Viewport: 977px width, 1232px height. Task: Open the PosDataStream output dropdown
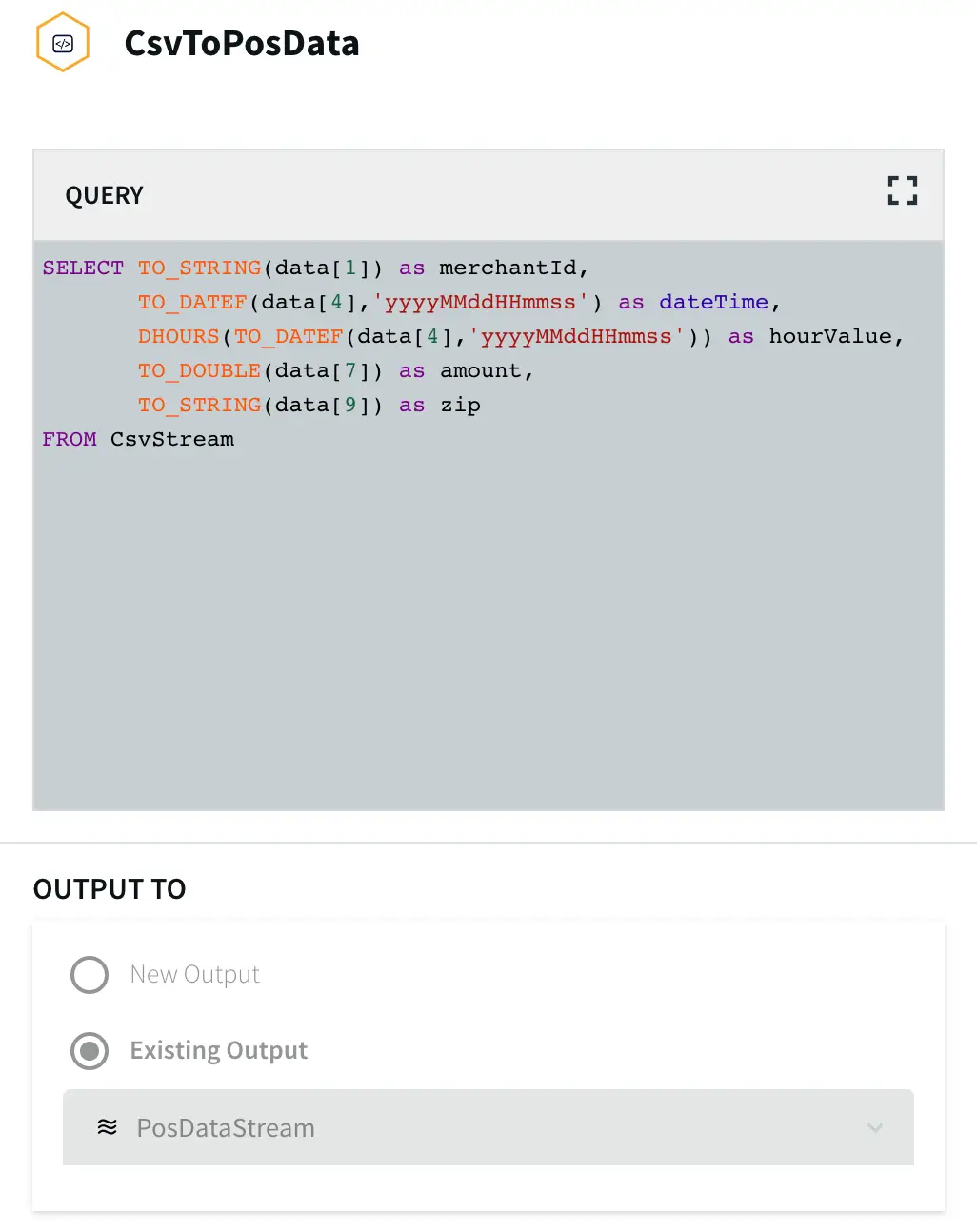[488, 1127]
